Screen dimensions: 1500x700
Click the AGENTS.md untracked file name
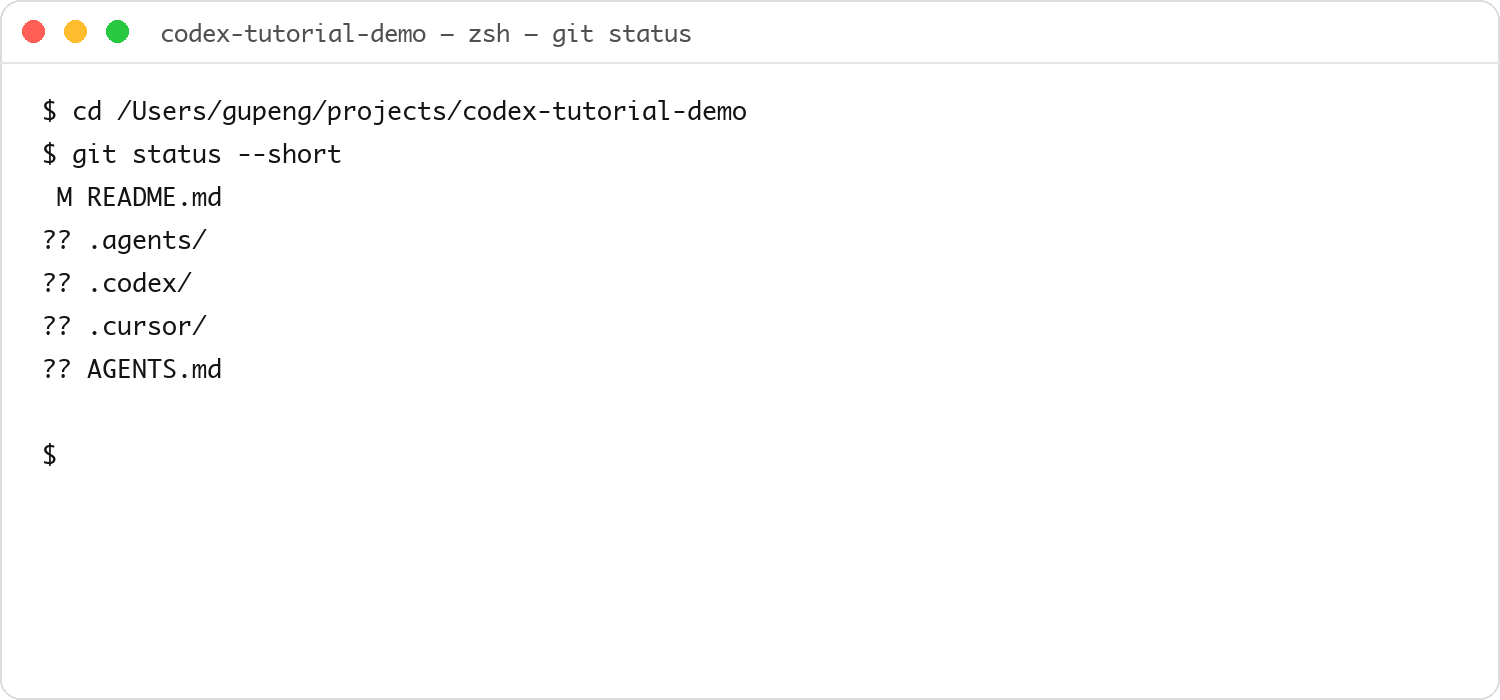pyautogui.click(x=154, y=369)
